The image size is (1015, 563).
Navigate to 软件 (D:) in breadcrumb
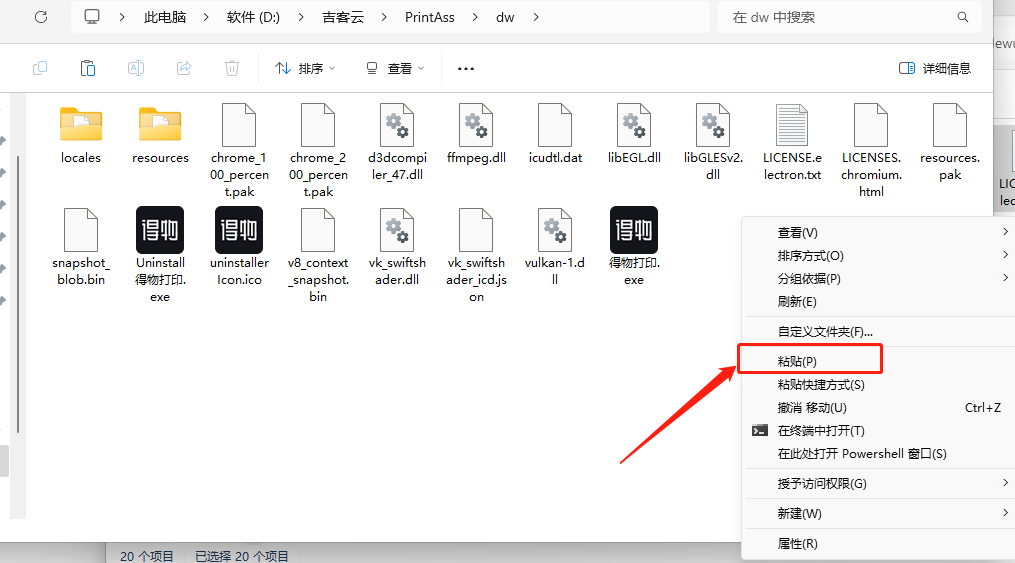253,17
